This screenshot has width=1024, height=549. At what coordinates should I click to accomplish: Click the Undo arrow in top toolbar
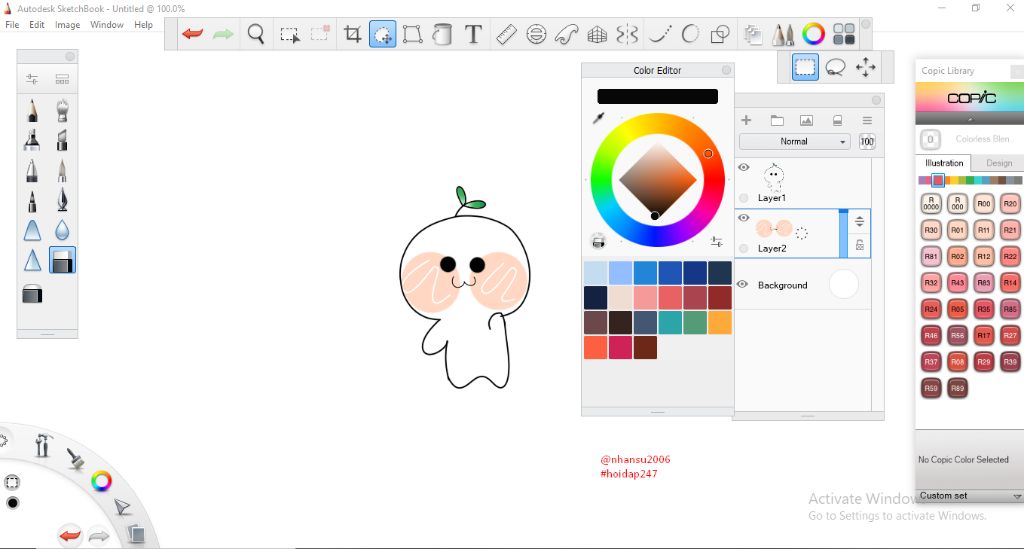[x=193, y=34]
